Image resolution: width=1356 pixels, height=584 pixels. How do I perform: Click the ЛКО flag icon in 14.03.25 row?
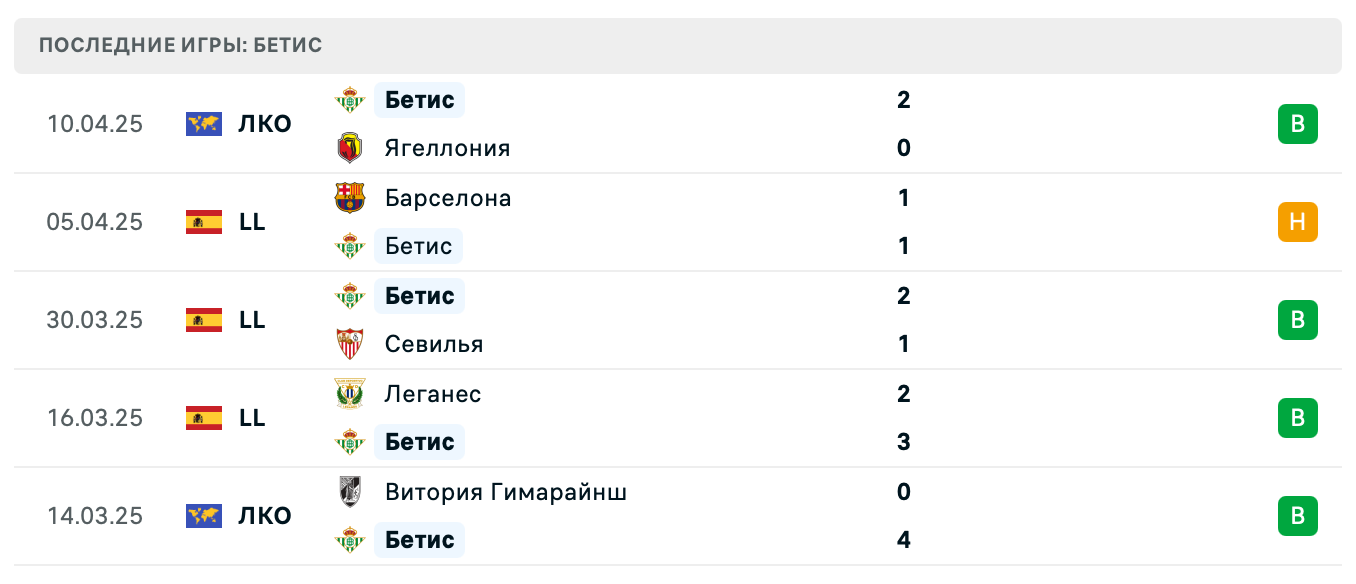[x=204, y=516]
